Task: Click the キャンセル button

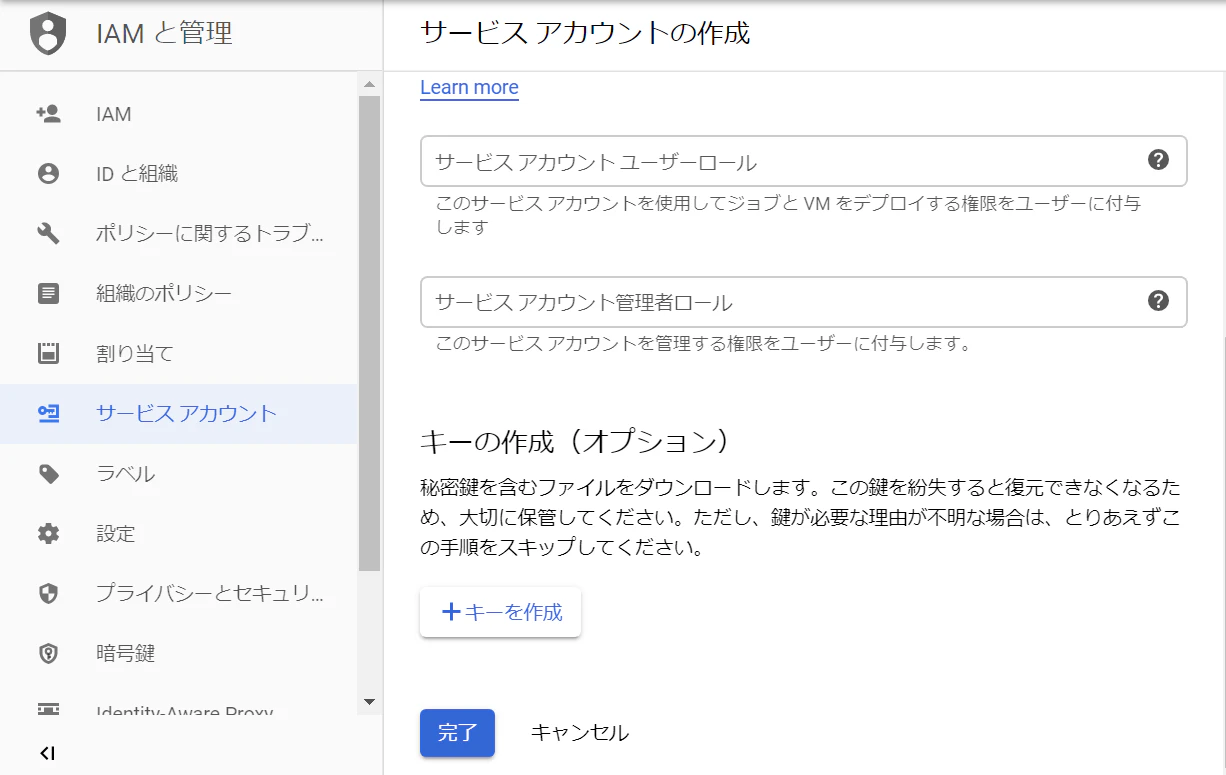Action: click(579, 733)
